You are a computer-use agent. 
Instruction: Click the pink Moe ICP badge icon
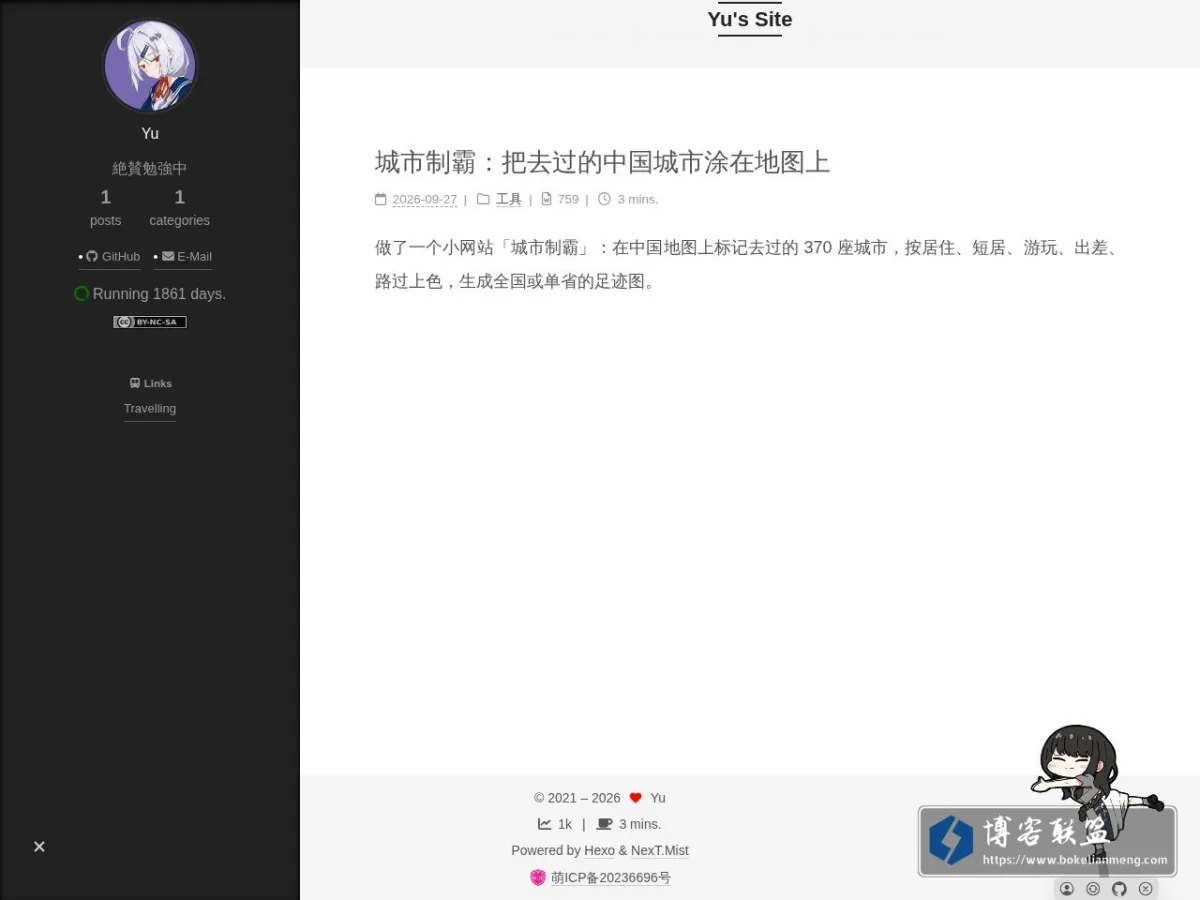tap(538, 878)
